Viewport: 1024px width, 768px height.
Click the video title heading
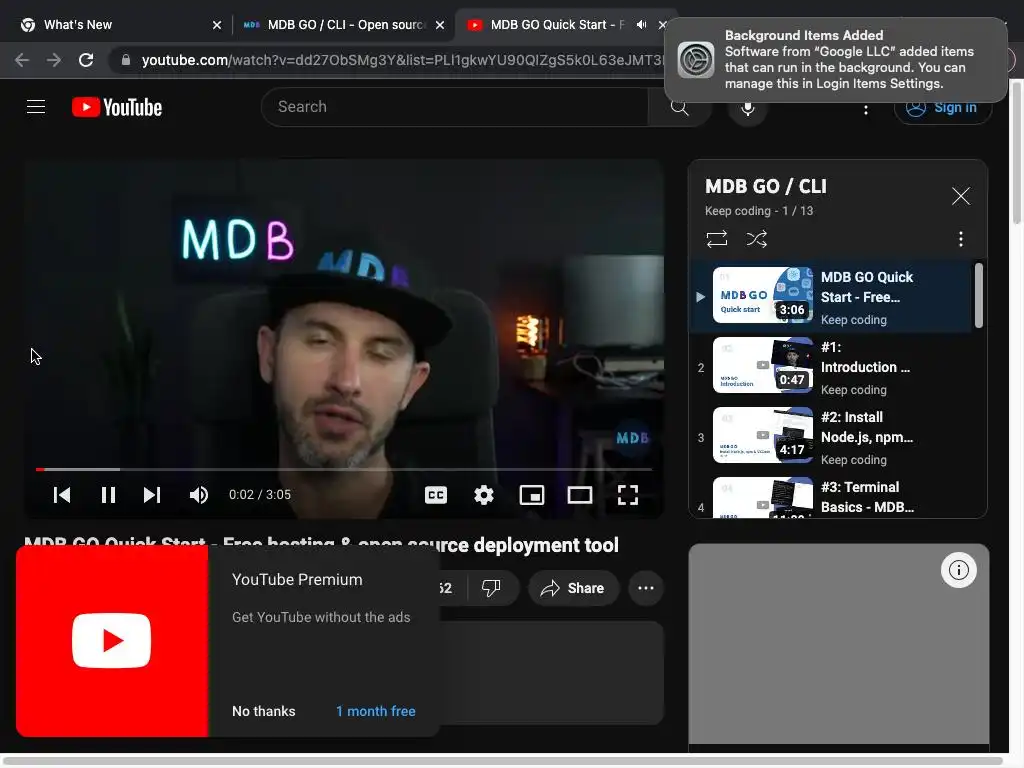click(x=321, y=545)
